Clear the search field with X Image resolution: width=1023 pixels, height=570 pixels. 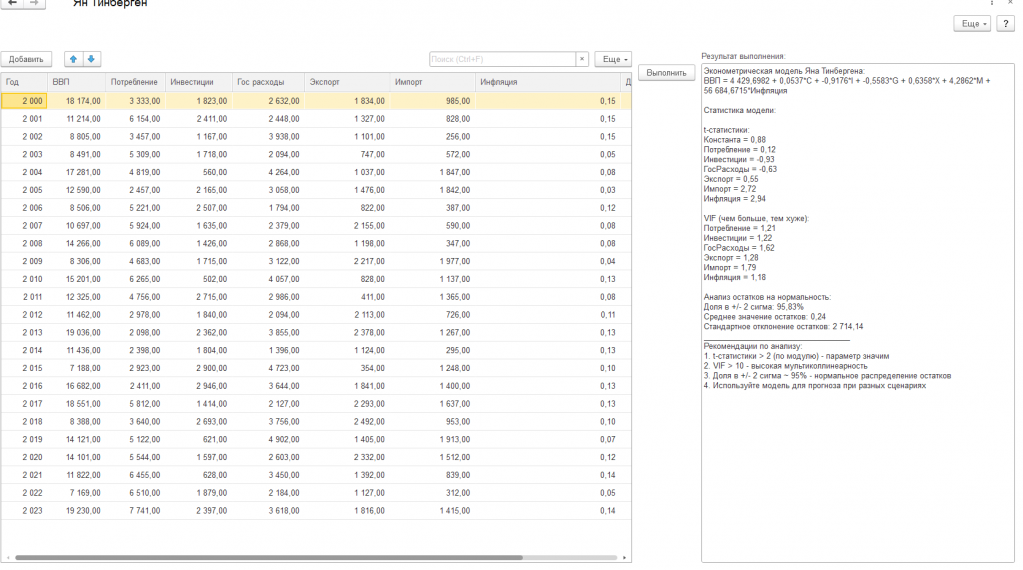(x=582, y=59)
